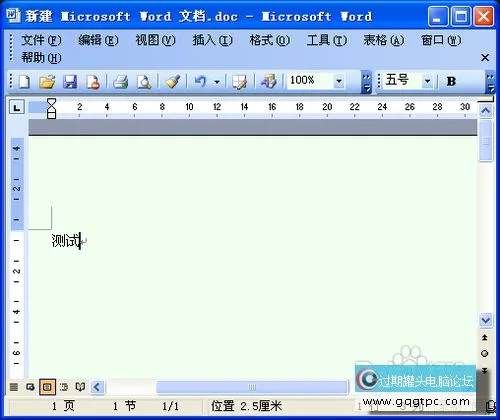
Task: Minimize the Word window
Action: pyautogui.click(x=438, y=16)
